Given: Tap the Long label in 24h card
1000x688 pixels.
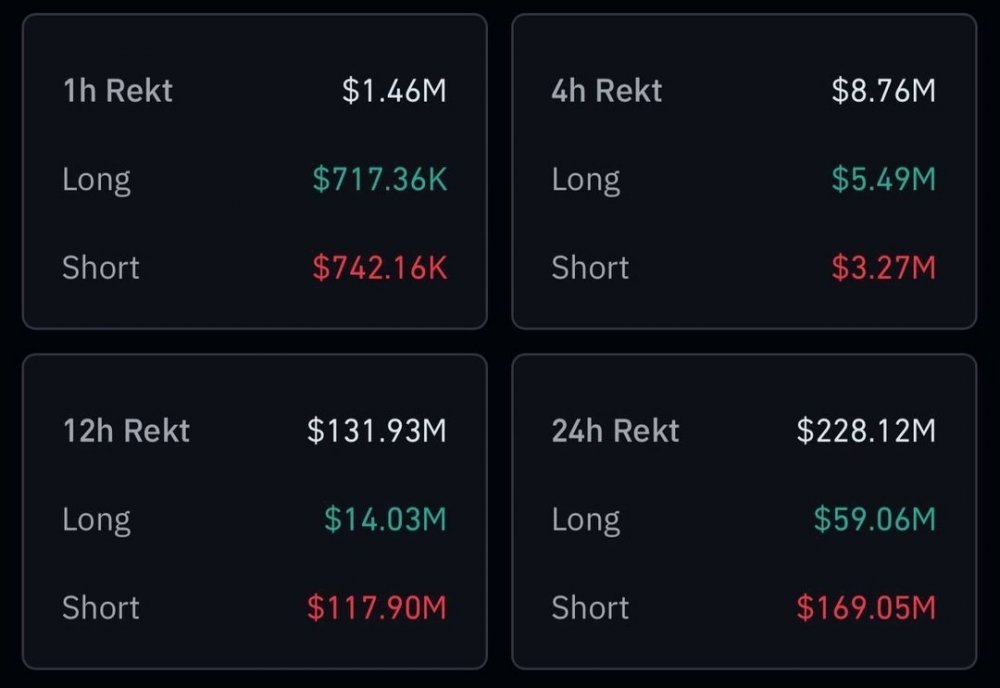Looking at the screenshot, I should pyautogui.click(x=586, y=520).
